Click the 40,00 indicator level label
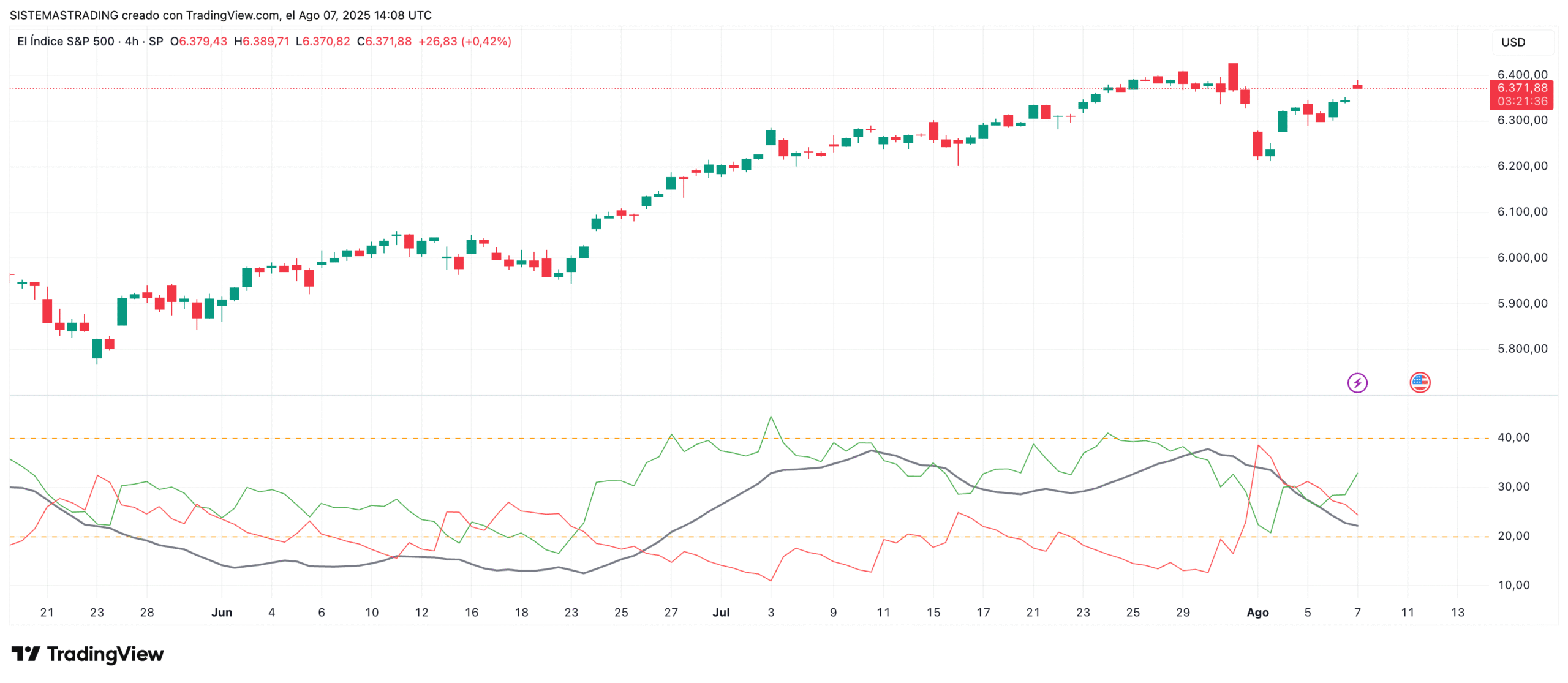Image resolution: width=1568 pixels, height=683 pixels. 1513,438
